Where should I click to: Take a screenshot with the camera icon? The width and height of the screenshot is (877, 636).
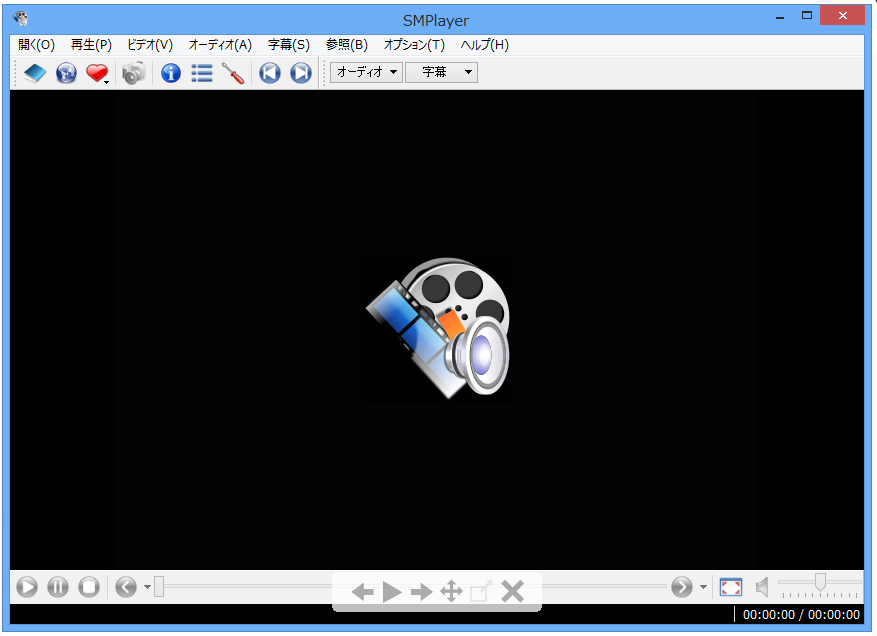click(x=134, y=73)
